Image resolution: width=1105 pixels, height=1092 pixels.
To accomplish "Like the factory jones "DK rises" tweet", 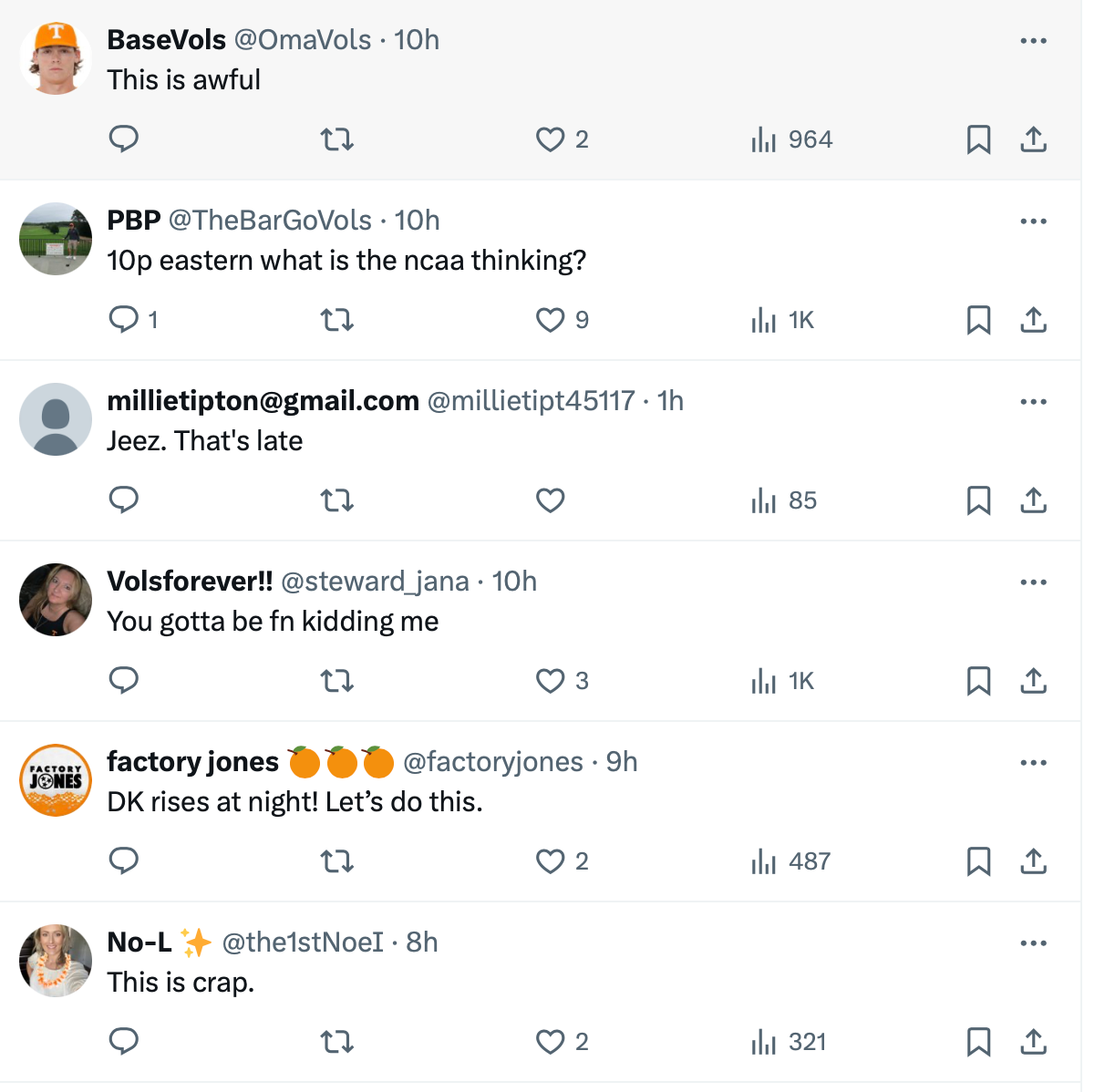I will click(550, 861).
